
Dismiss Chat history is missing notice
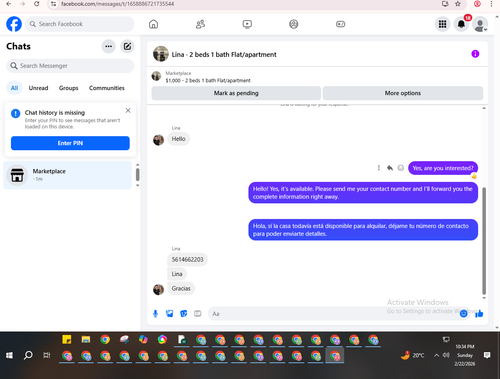(128, 110)
